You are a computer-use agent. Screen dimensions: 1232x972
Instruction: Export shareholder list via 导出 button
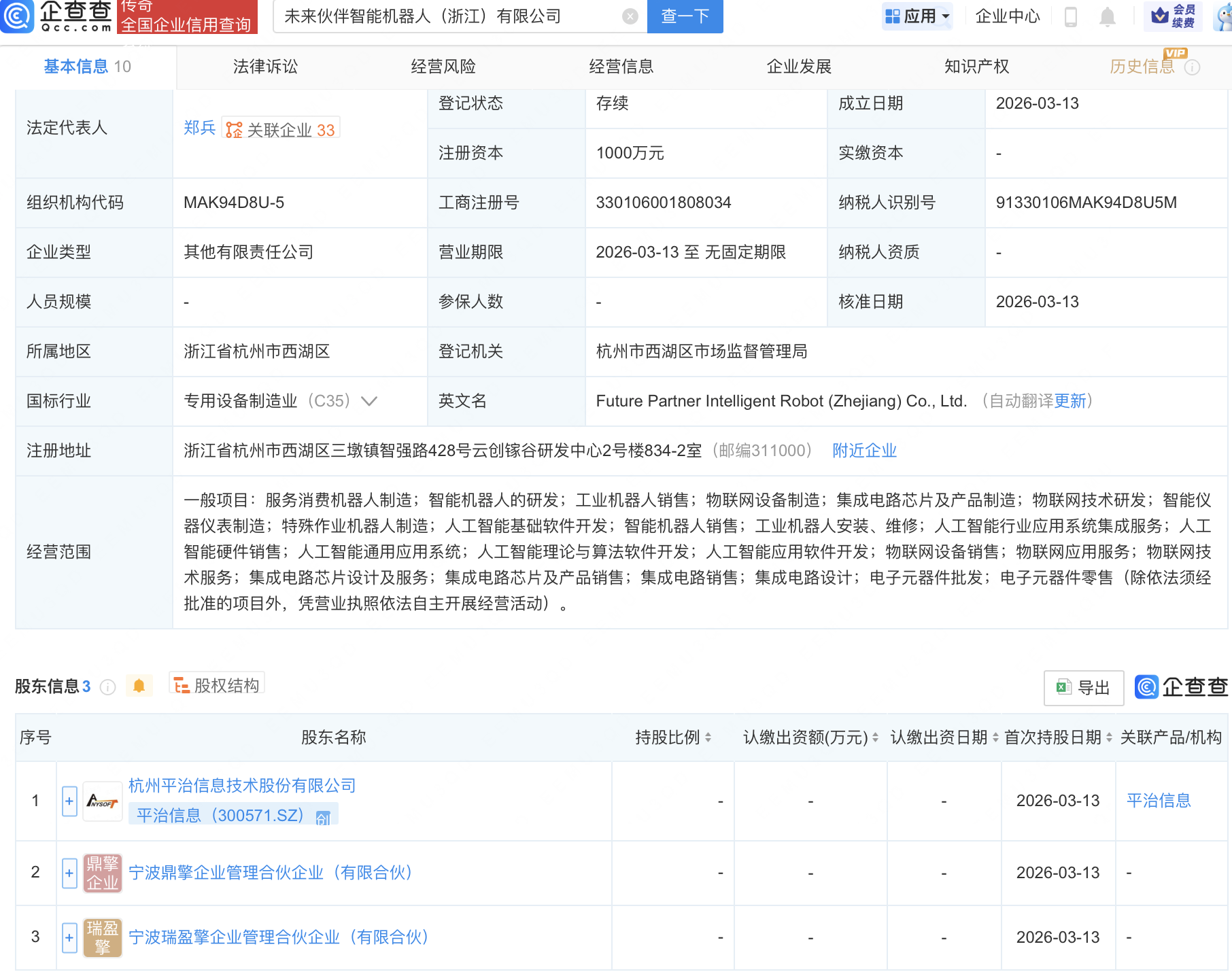coord(1083,688)
